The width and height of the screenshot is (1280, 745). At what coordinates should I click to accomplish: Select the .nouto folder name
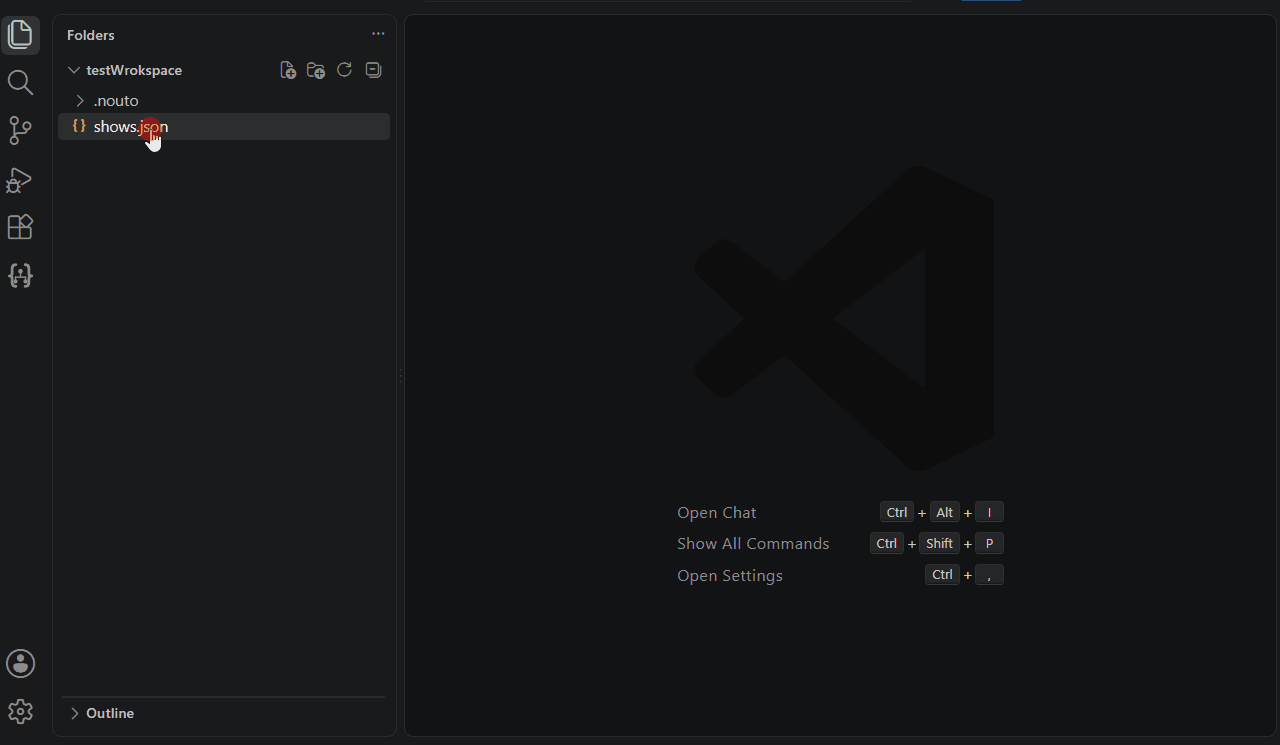click(116, 101)
